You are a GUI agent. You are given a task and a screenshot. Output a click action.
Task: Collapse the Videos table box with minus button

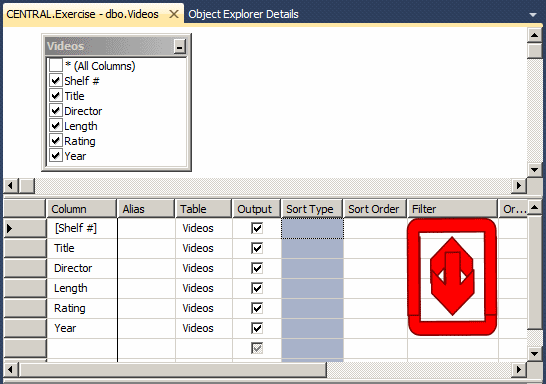180,46
